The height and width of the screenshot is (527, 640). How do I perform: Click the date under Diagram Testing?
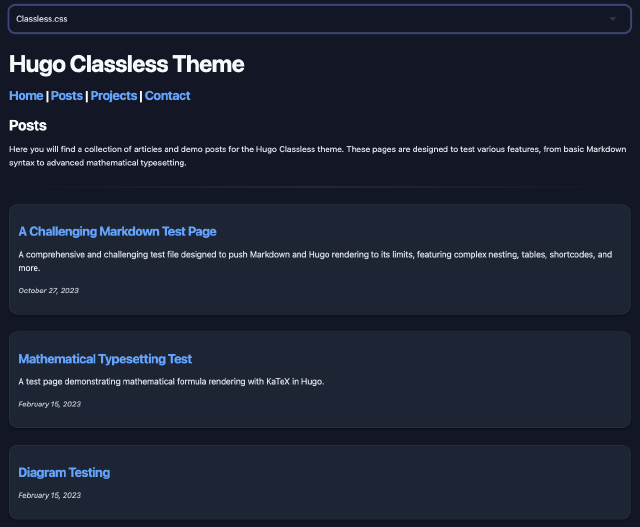tap(49, 495)
